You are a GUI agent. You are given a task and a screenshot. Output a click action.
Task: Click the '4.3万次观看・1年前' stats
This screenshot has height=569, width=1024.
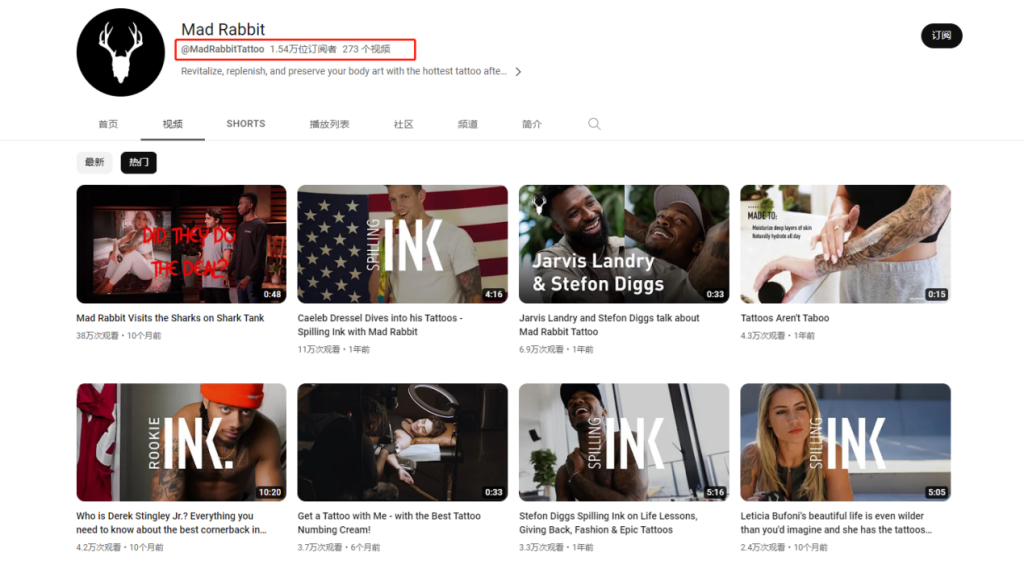coord(777,336)
